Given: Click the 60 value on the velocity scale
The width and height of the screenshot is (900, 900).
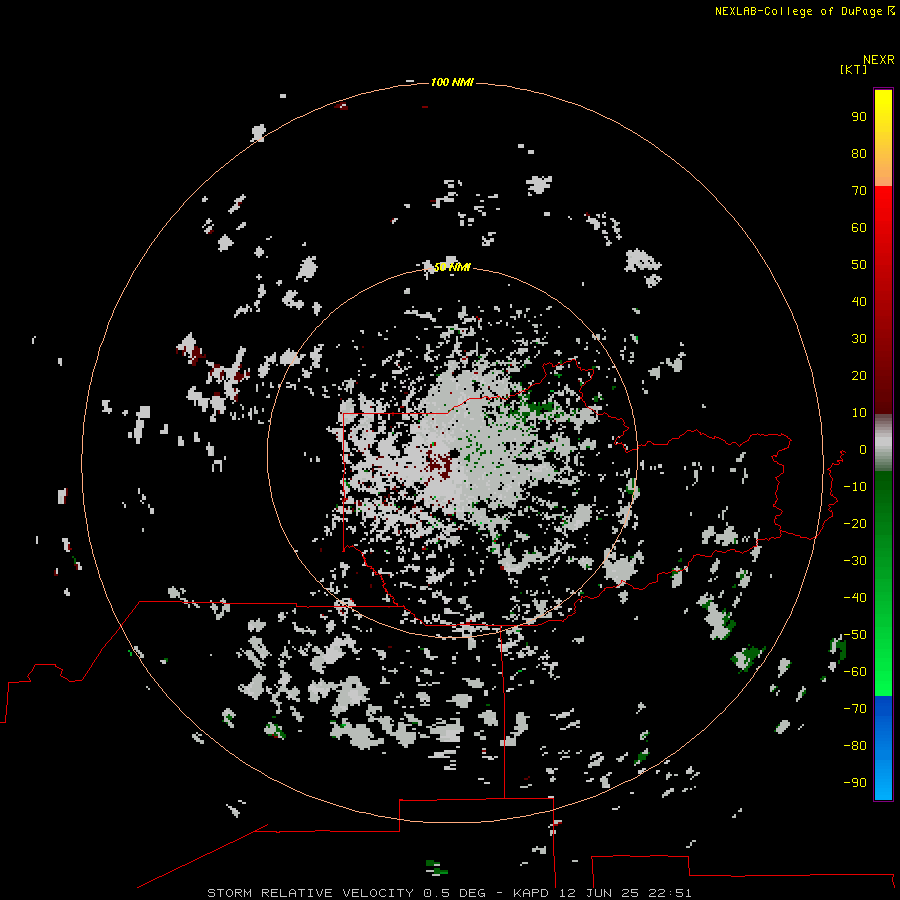Looking at the screenshot, I should point(859,228).
